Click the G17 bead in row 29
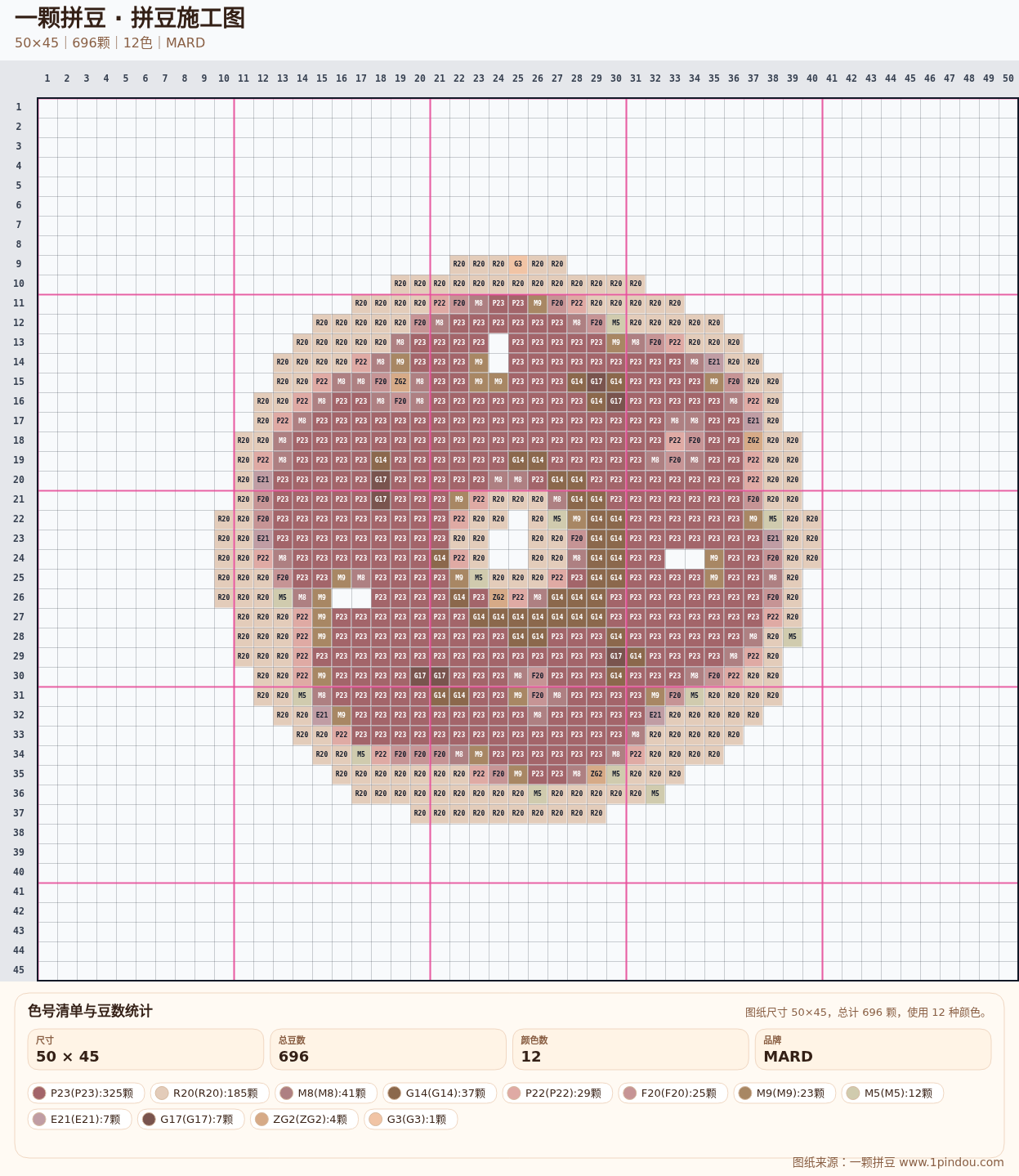Image resolution: width=1019 pixels, height=1176 pixels. tap(616, 657)
